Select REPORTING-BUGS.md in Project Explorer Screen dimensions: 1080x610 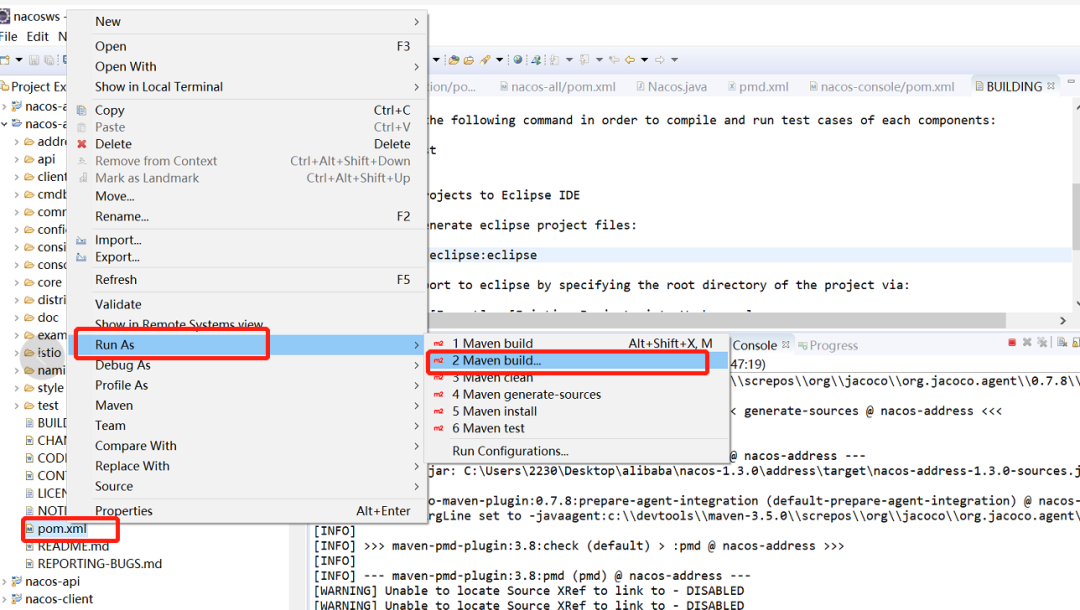point(99,564)
